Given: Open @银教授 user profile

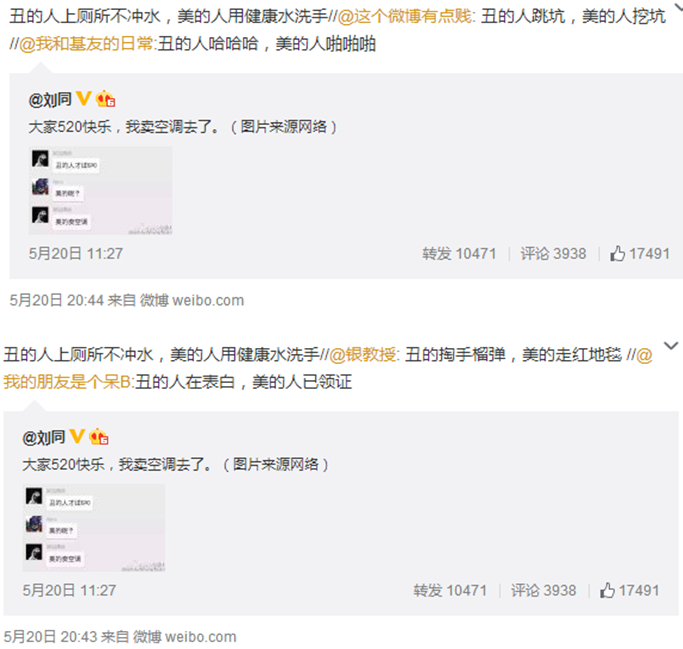Looking at the screenshot, I should (363, 355).
